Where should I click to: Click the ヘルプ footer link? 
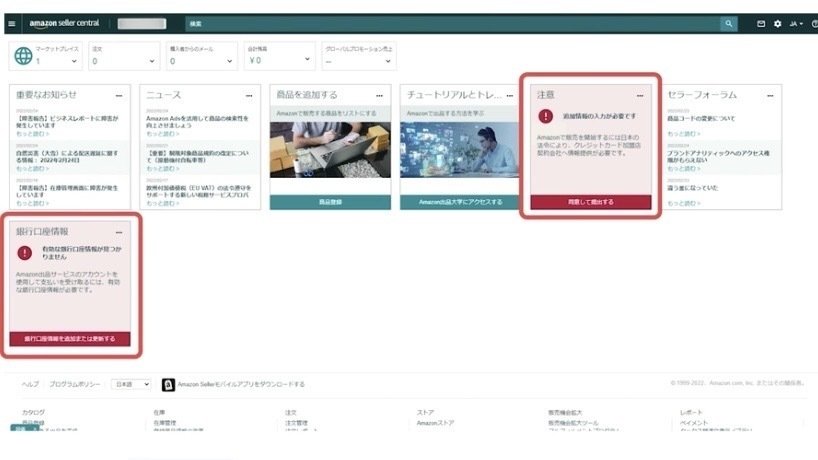30,384
